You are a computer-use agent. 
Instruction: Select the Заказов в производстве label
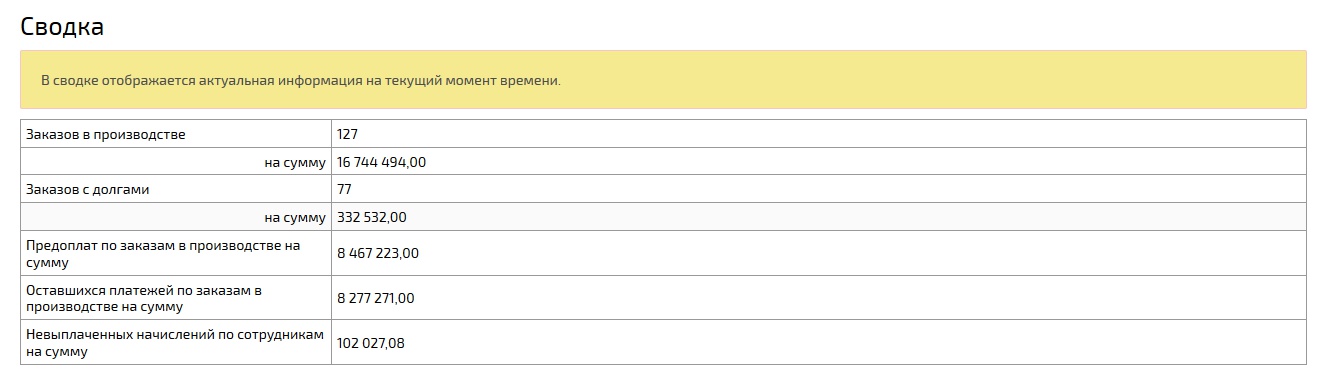point(106,134)
